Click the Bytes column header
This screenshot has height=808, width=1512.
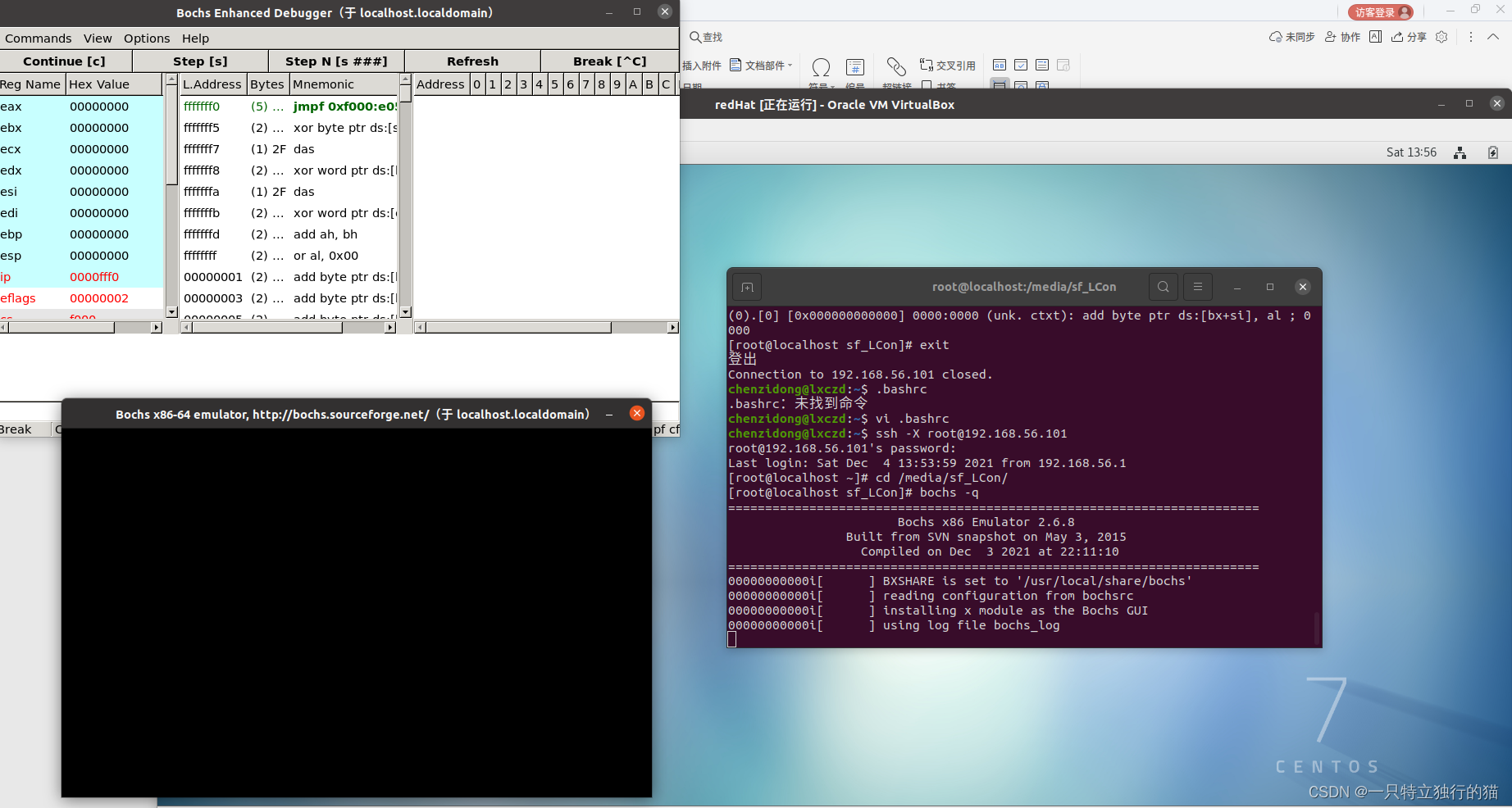[267, 84]
